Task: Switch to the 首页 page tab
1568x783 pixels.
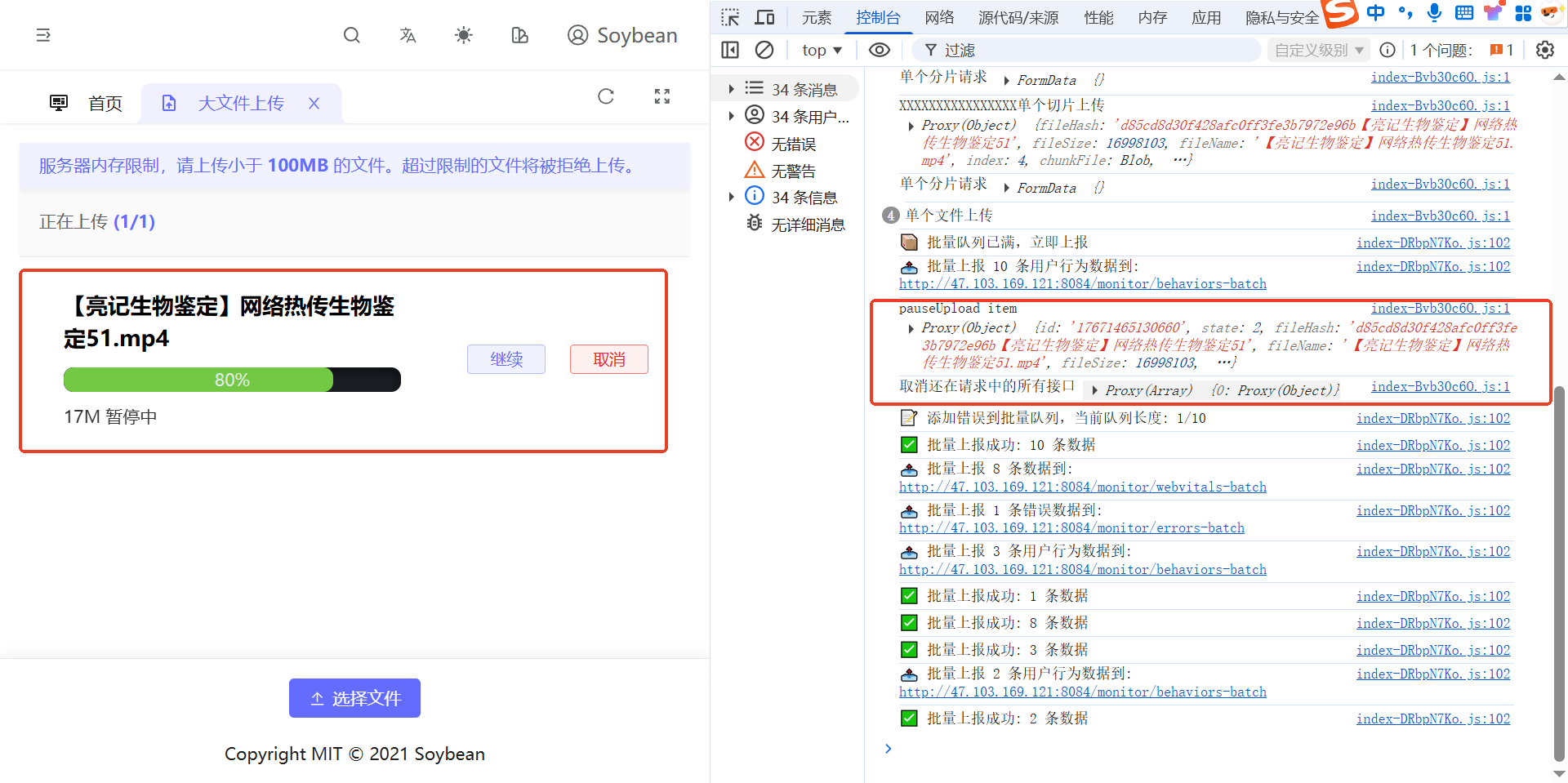Action: click(105, 103)
